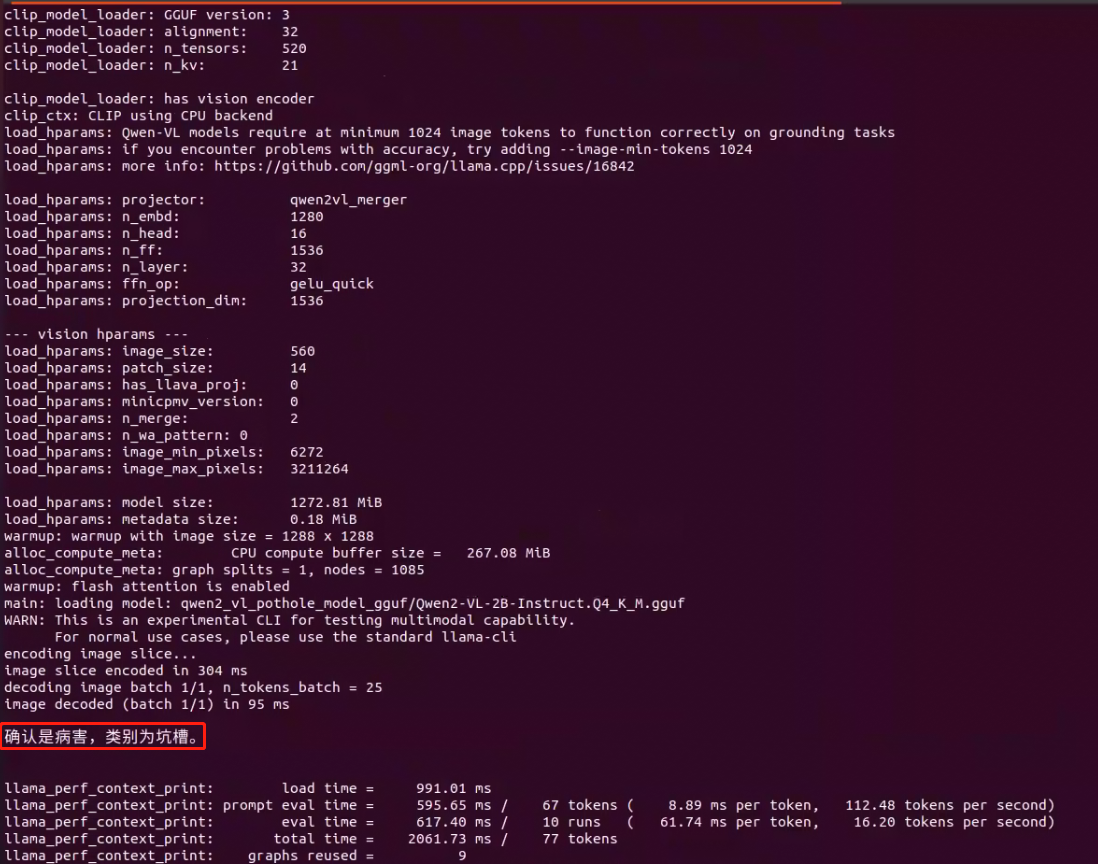Click the red-boxed Chinese output text
This screenshot has height=864, width=1098.
pyautogui.click(x=105, y=738)
